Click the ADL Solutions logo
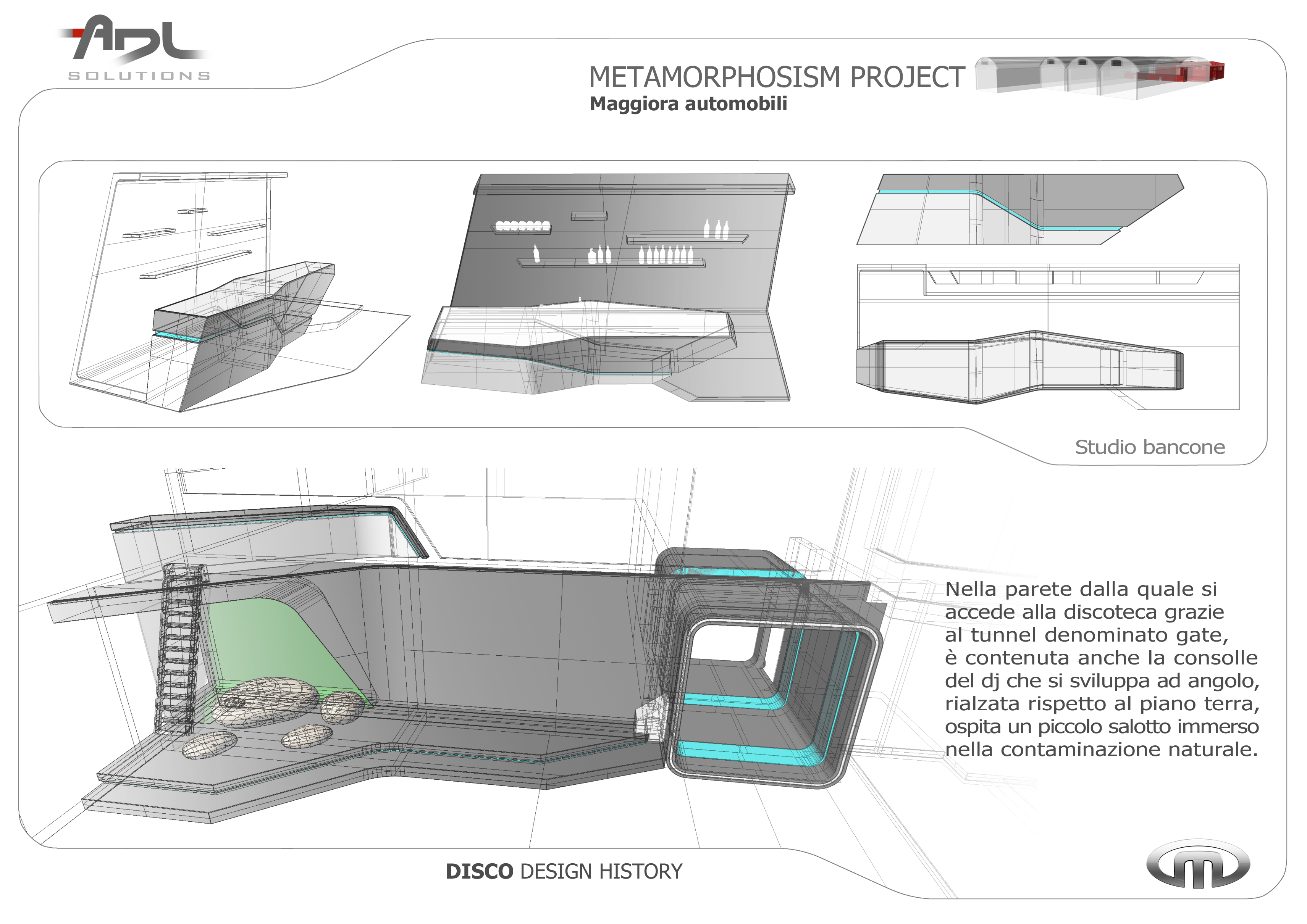 tap(137, 48)
